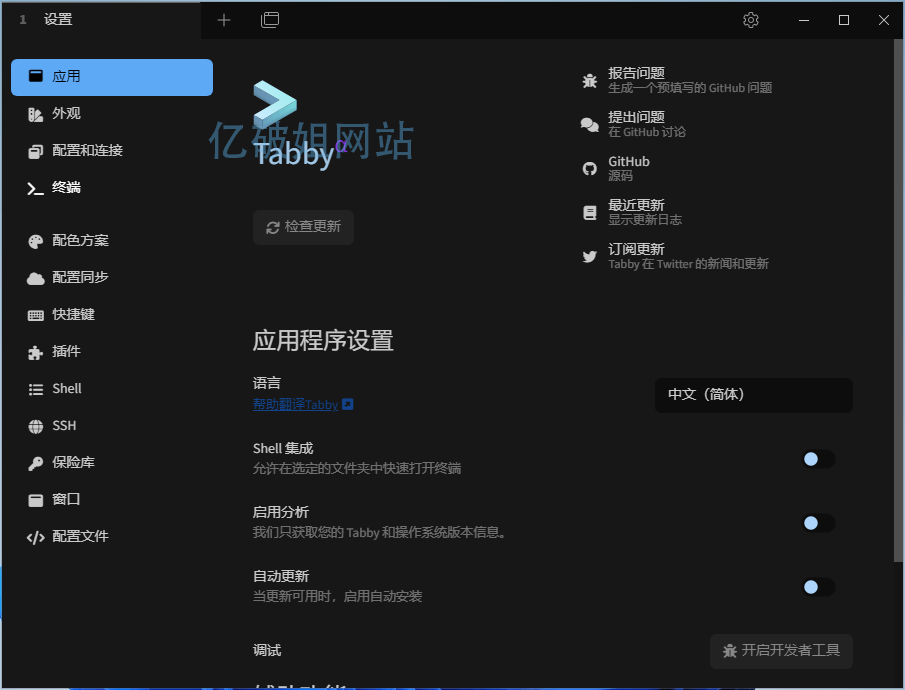Click the profiles window icon in title bar
Screen dimensions: 905x690
point(270,20)
